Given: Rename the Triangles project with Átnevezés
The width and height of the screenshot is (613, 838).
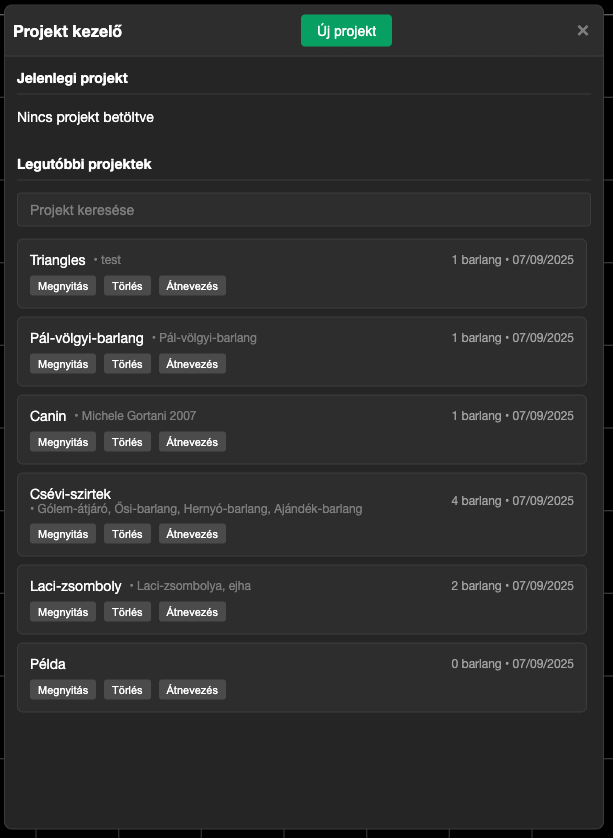Looking at the screenshot, I should pos(192,286).
